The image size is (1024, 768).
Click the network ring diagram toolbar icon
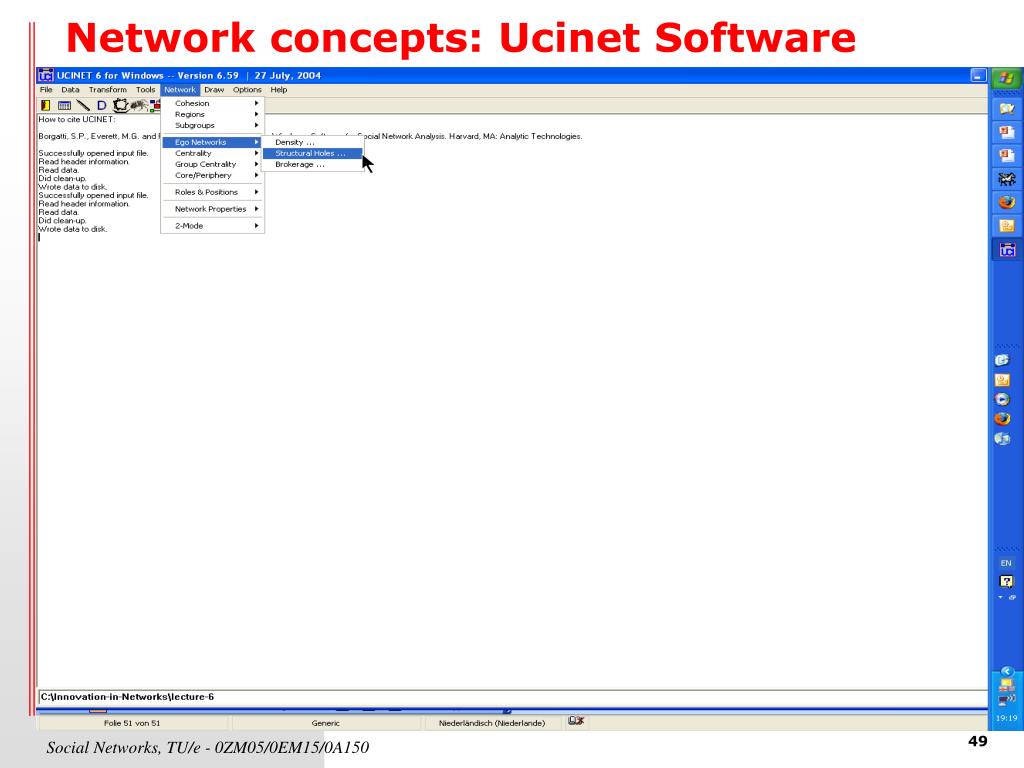pos(120,105)
